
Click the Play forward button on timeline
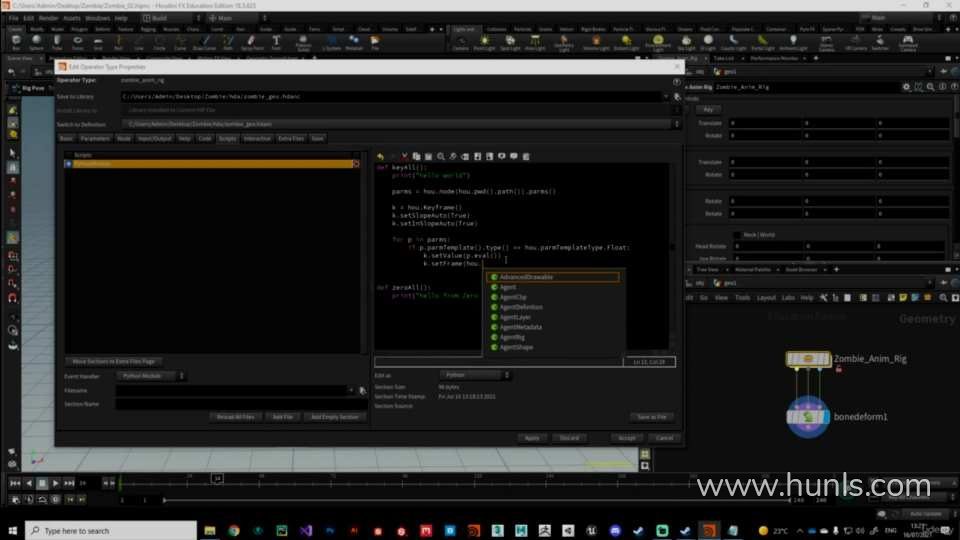click(x=55, y=484)
